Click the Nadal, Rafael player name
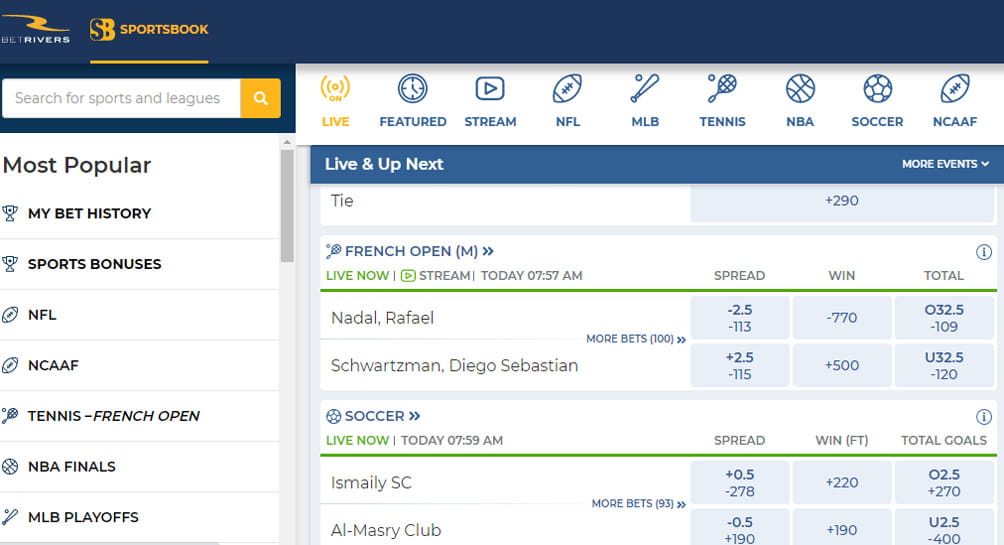Screen dimensions: 1004x545 tap(382, 318)
